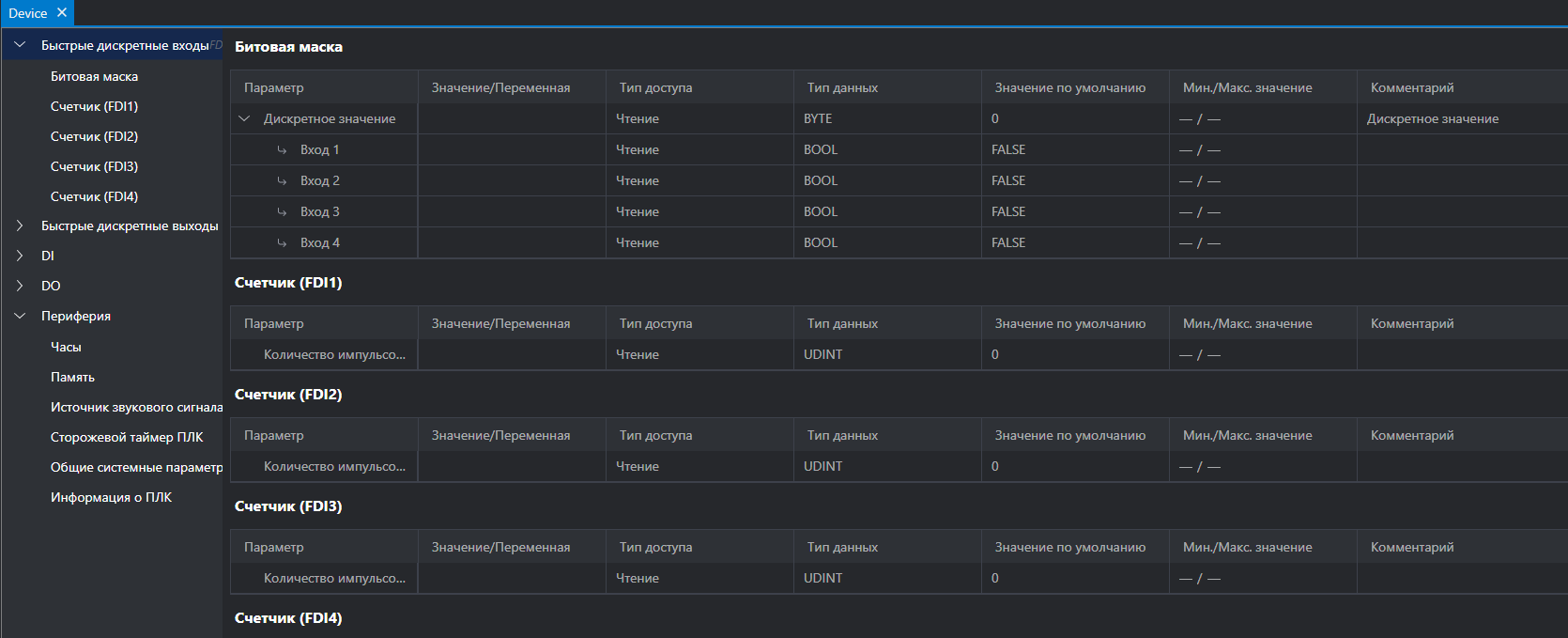Click the Битовая маска section heading
This screenshot has width=1568, height=638.
[288, 47]
